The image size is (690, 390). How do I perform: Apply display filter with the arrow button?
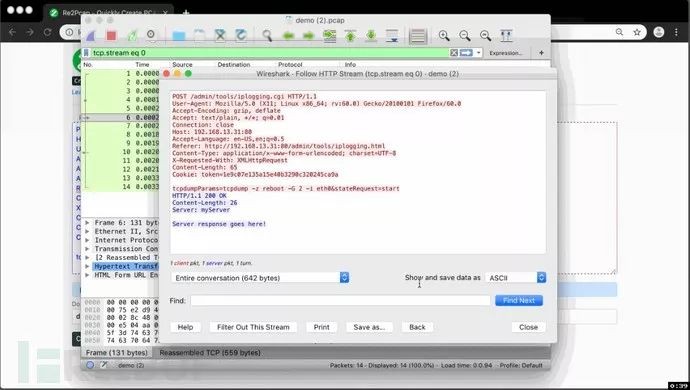466,53
